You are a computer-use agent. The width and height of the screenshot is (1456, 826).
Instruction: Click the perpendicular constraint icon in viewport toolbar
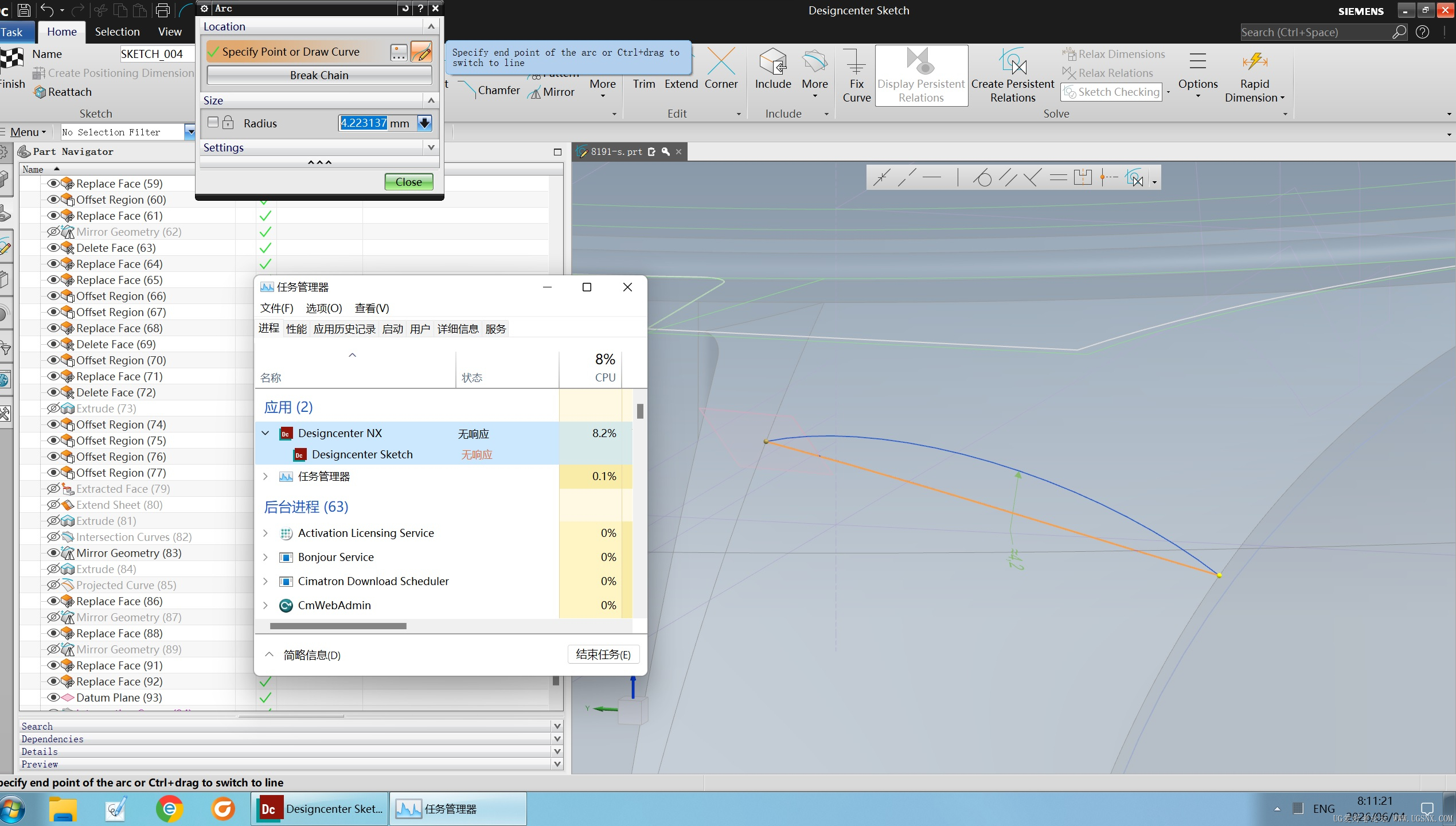1033,178
